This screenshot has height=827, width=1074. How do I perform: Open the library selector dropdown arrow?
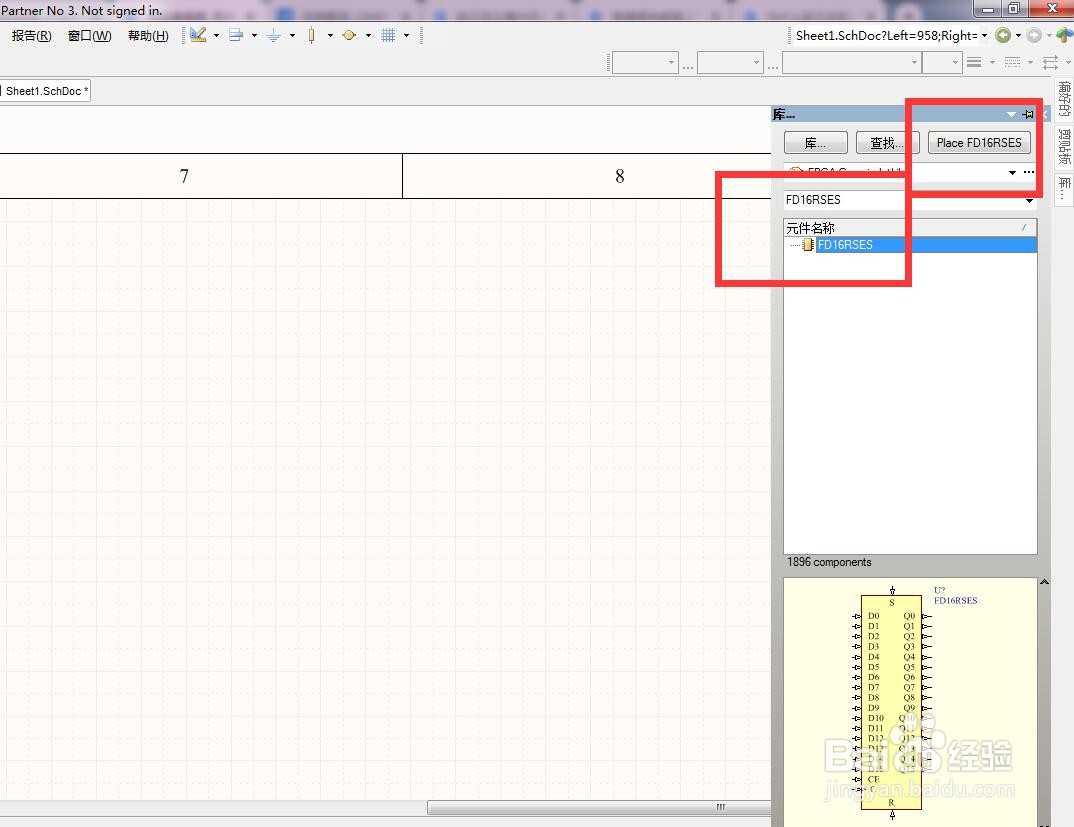coord(1012,172)
